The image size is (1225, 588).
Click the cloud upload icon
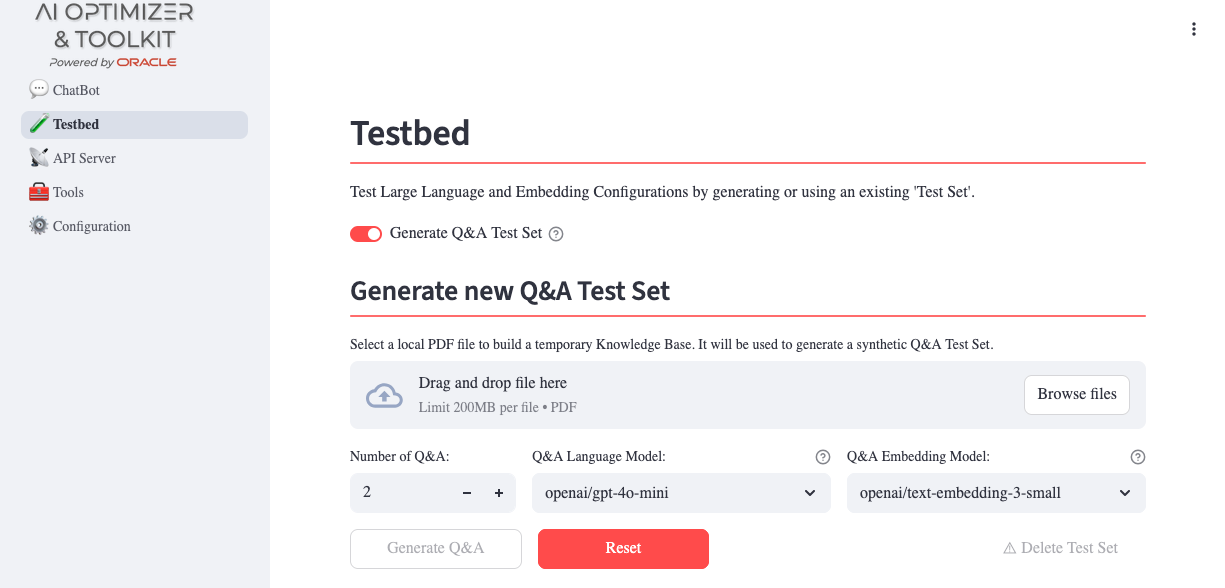tap(384, 395)
